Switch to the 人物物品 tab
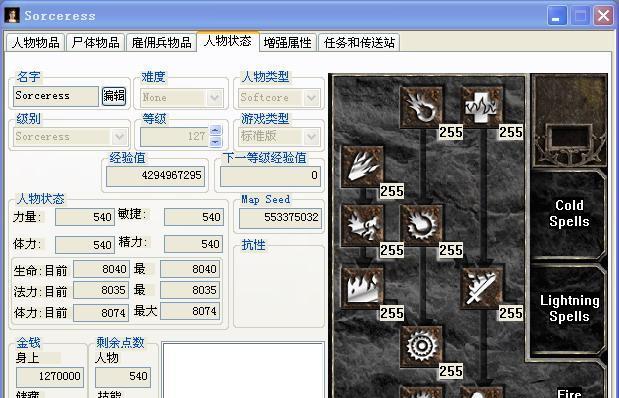This screenshot has height=398, width=619. click(x=36, y=43)
